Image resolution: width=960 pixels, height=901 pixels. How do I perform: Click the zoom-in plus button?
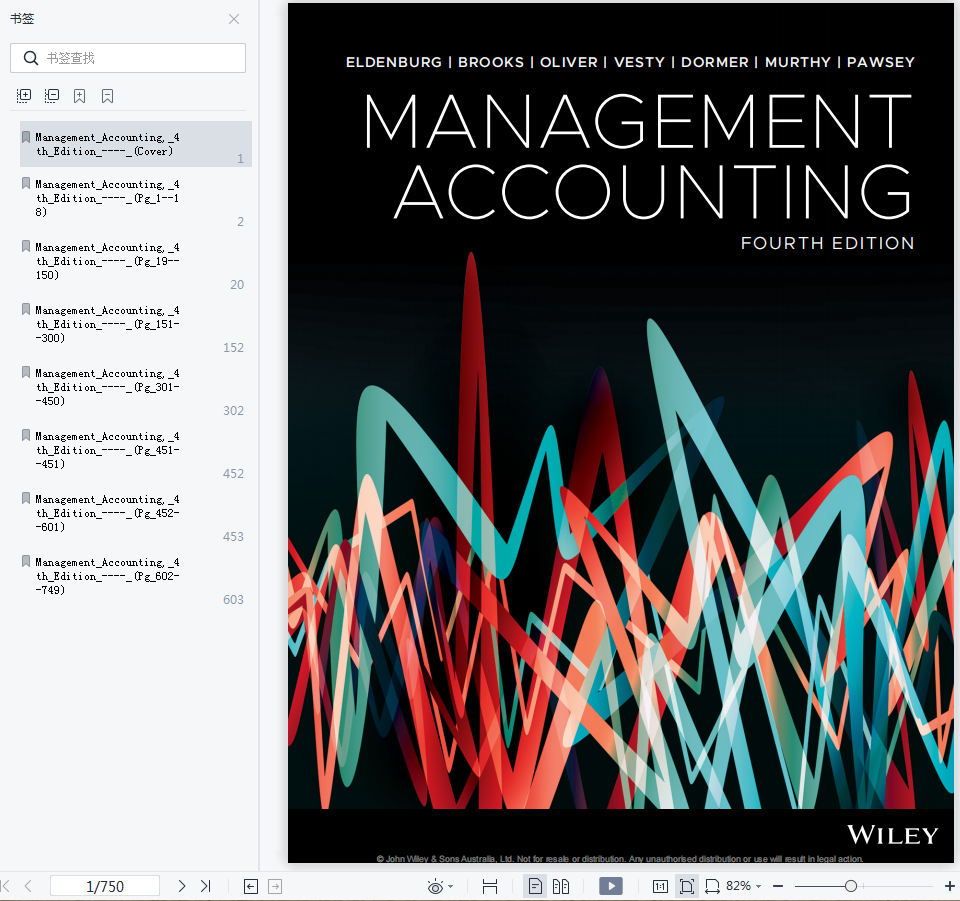pos(950,886)
